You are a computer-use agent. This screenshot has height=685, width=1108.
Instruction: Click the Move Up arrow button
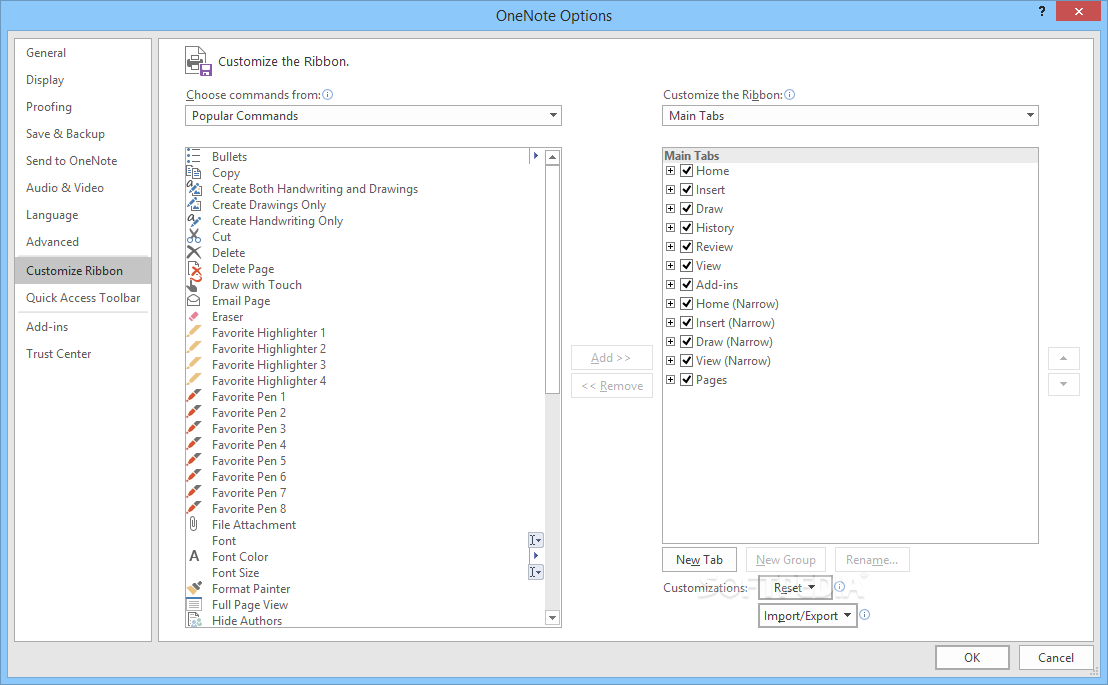coord(1063,358)
